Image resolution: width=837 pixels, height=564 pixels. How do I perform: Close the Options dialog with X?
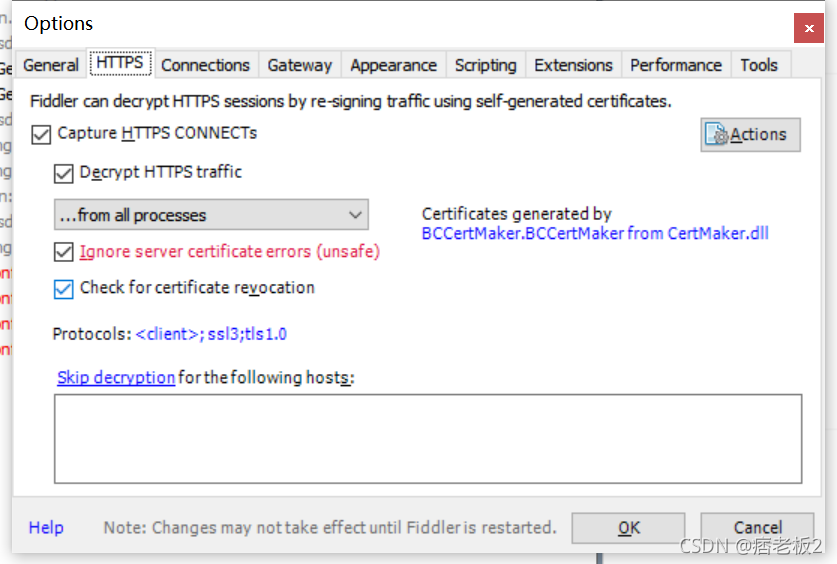click(809, 28)
